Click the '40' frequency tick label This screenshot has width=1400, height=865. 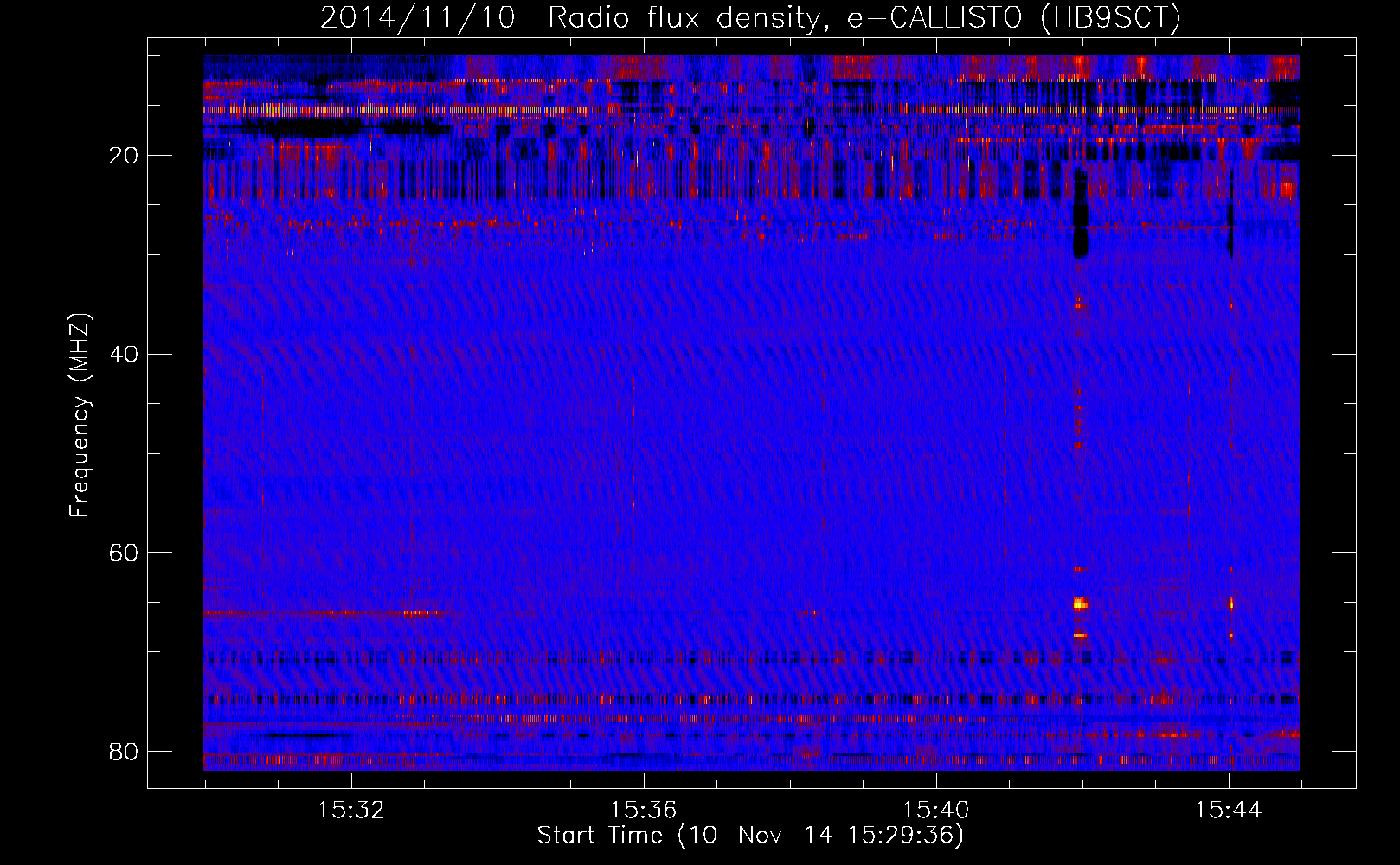(125, 354)
